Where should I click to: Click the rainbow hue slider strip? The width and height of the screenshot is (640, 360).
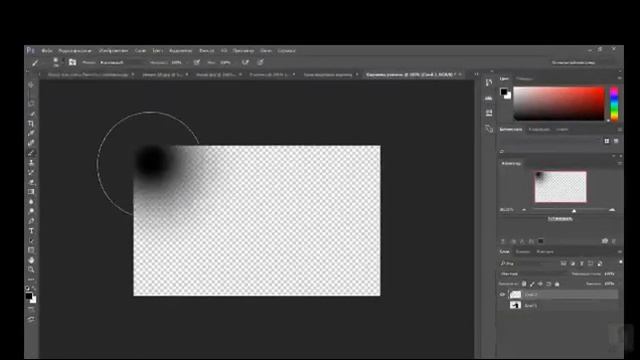(x=614, y=104)
